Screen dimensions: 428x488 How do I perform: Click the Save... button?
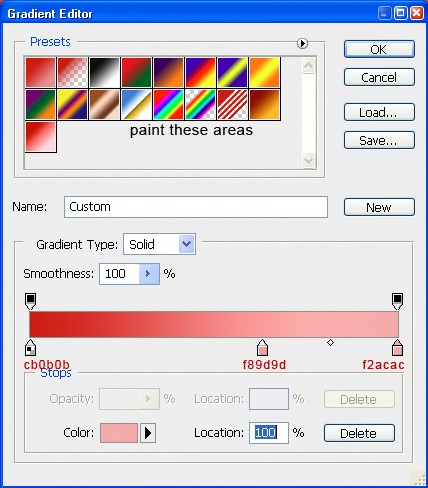click(379, 140)
